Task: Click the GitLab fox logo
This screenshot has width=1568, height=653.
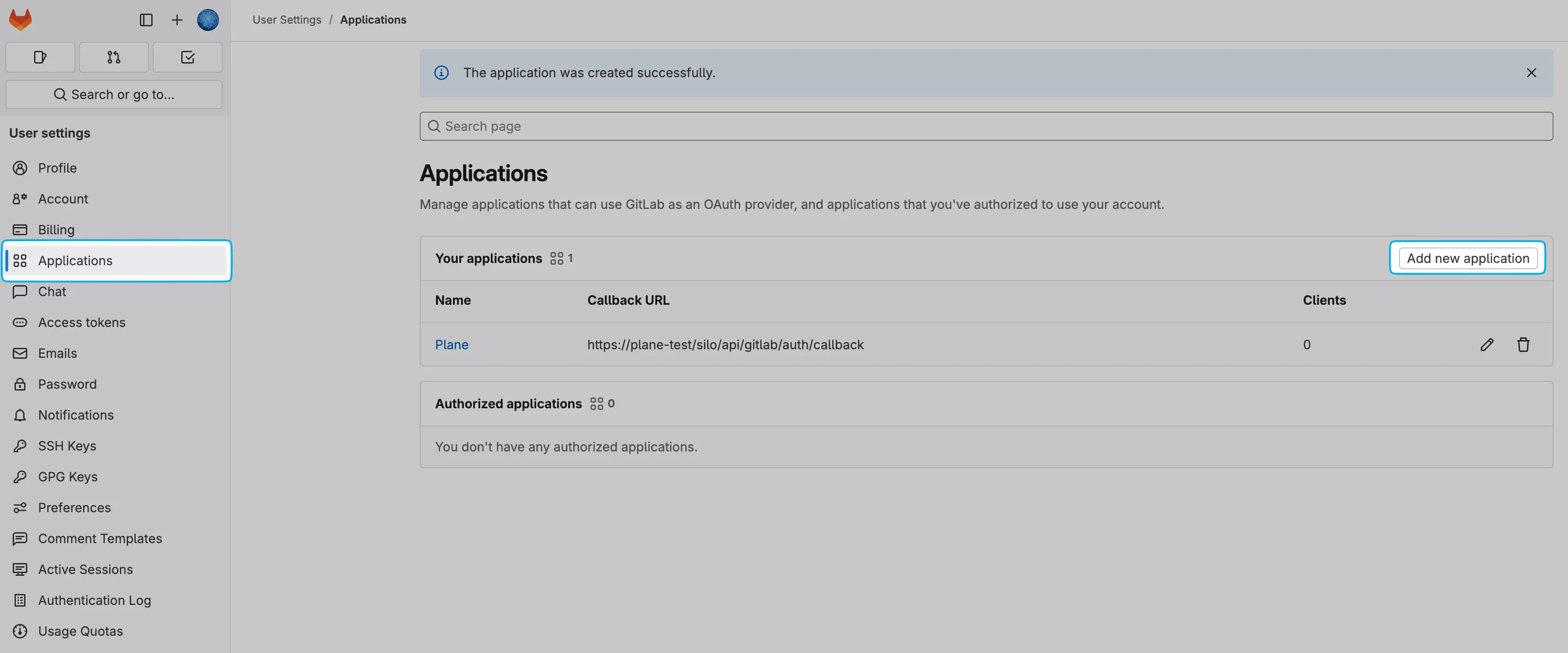Action: click(20, 19)
